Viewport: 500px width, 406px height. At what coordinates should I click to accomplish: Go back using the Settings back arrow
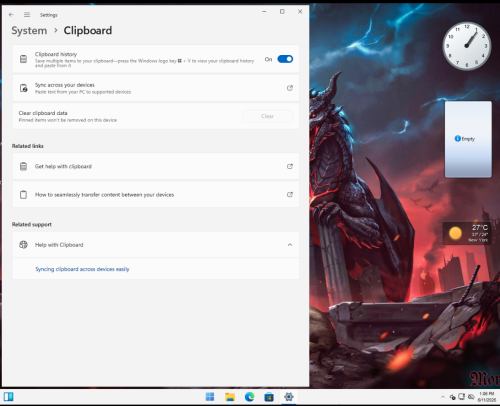(x=11, y=15)
